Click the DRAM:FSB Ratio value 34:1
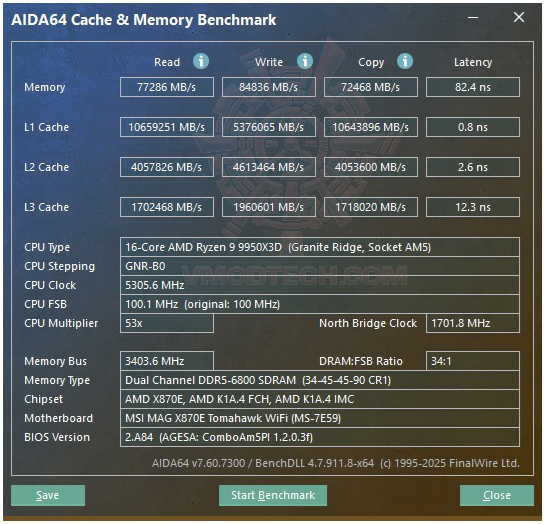Image resolution: width=544 pixels, height=524 pixels. (473, 361)
